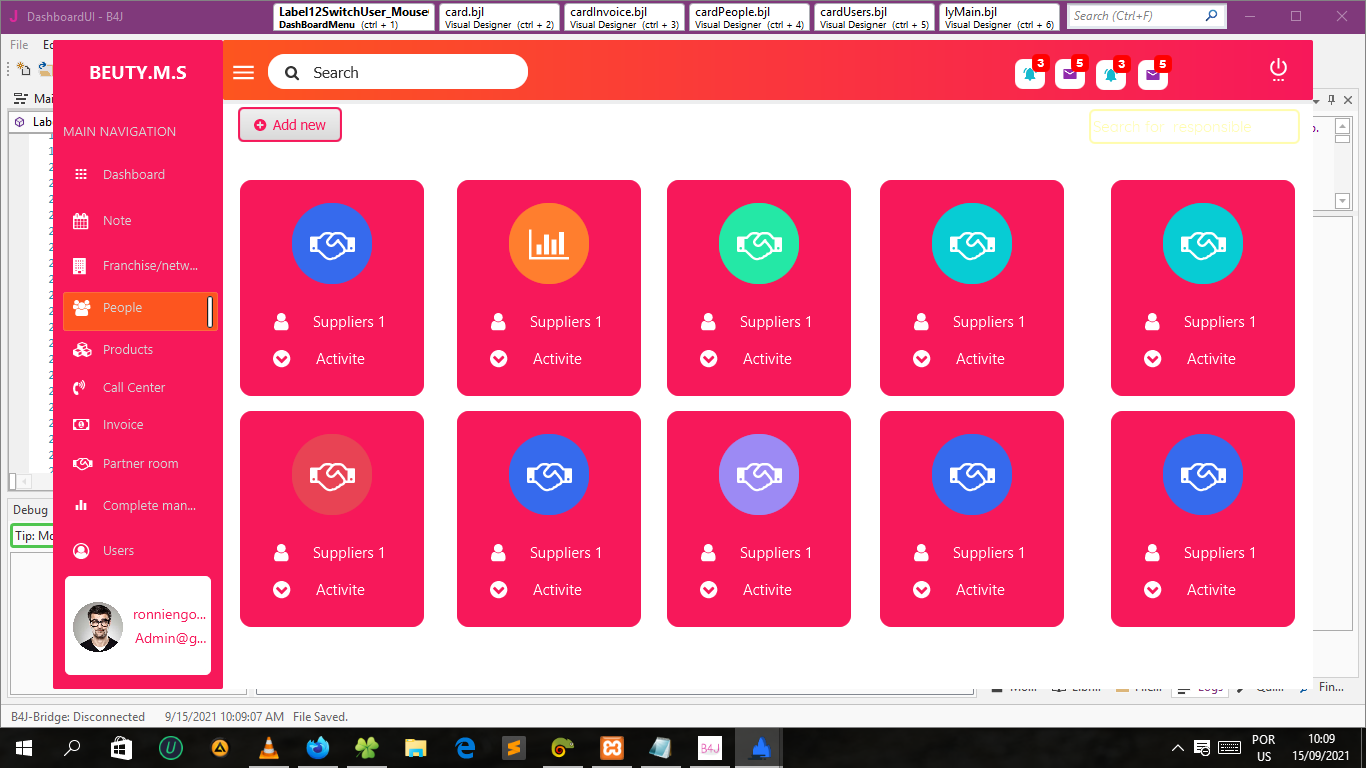
Task: Click Suppliers 1 in purple handshake card
Action: 776,553
